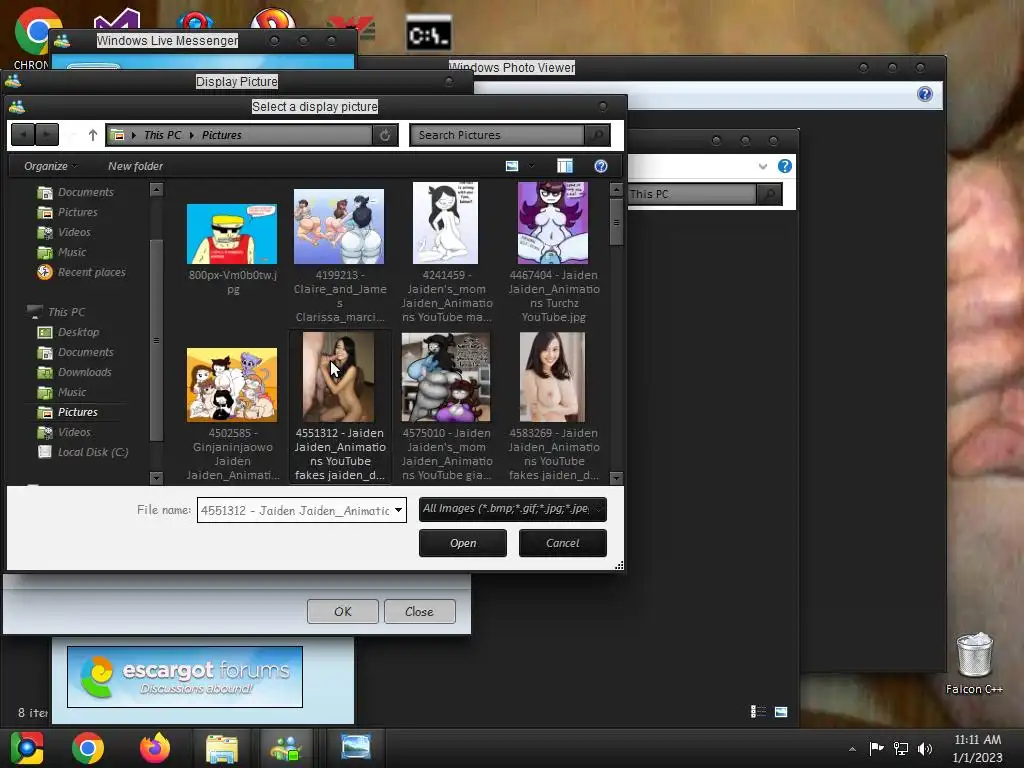Open the escargot forums banner
The image size is (1024, 768).
(185, 677)
